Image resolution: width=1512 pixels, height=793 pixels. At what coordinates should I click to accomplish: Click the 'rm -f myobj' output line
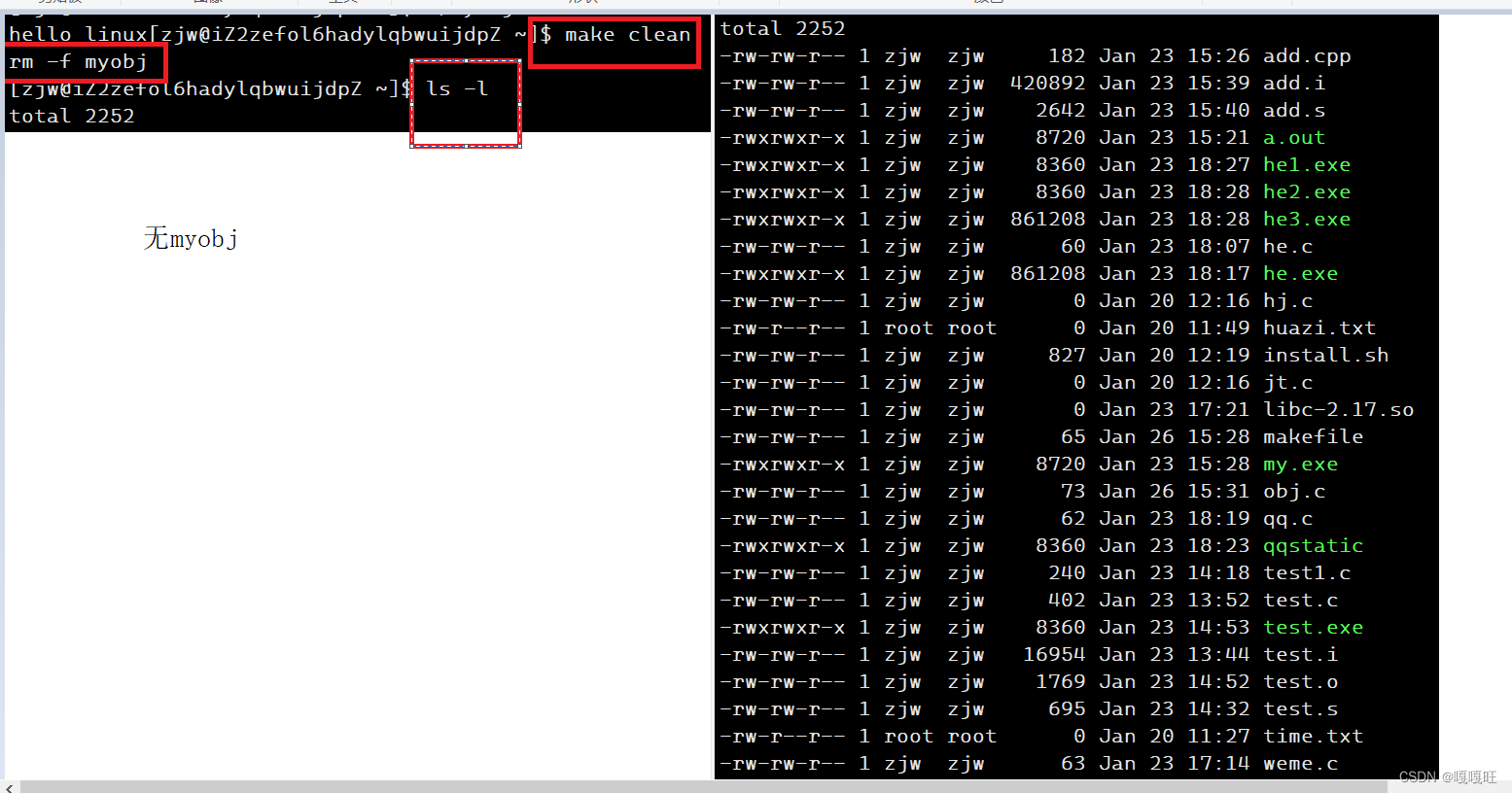[78, 62]
